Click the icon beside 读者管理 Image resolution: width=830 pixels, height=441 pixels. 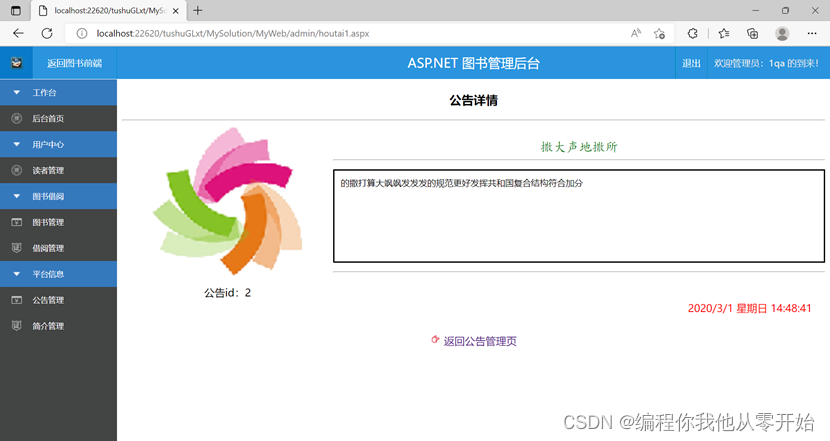17,170
